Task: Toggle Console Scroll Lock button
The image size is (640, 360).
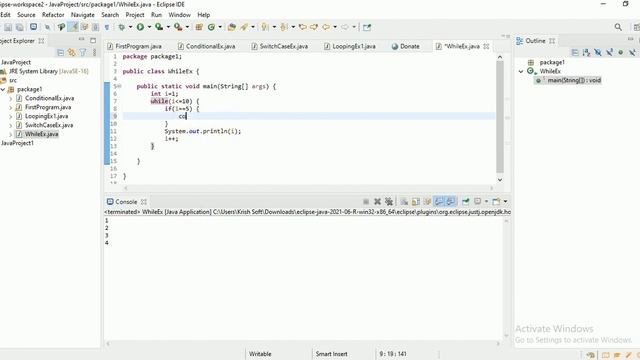Action: coord(416,202)
